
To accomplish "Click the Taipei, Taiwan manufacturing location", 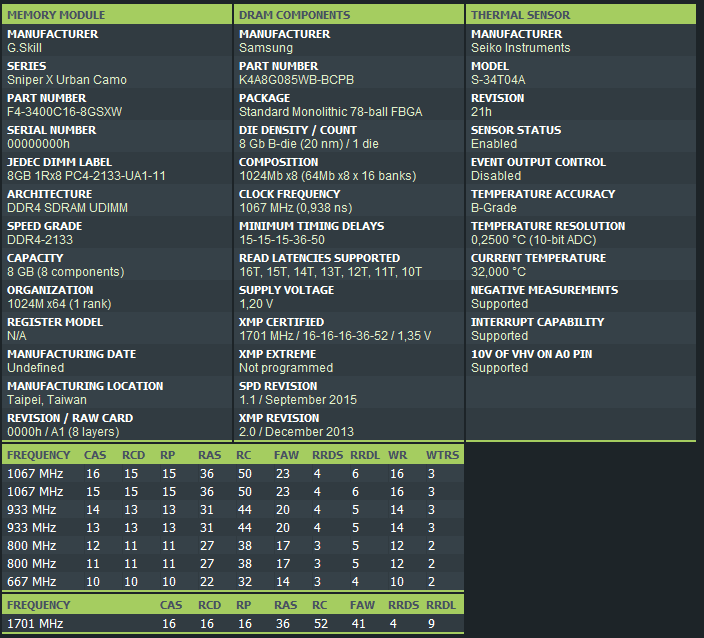I will [47, 400].
